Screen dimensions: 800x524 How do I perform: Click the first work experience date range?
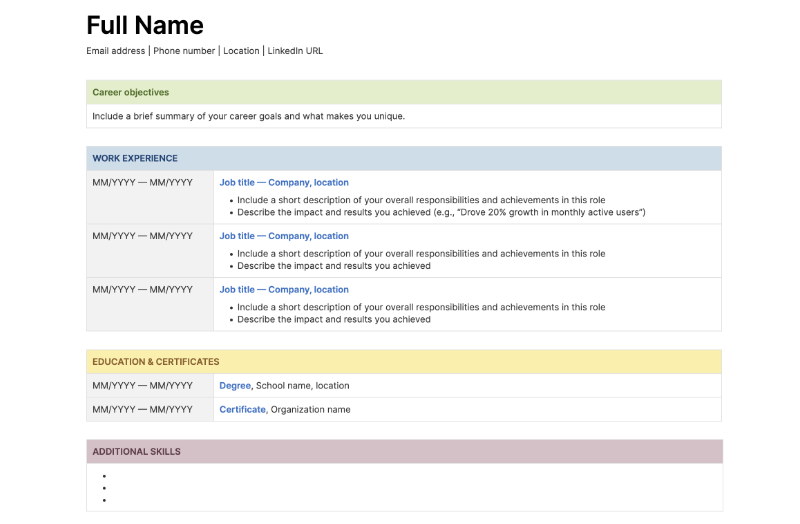[x=142, y=183]
